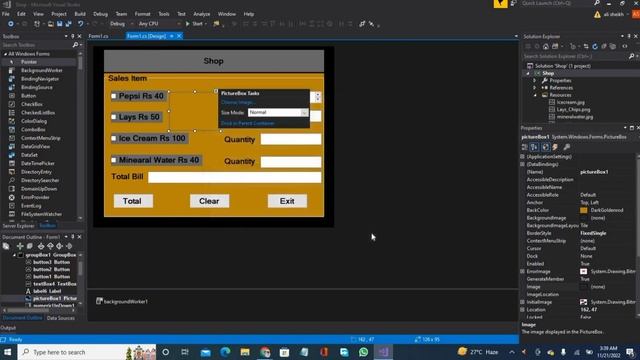
Task: Select Lays_Chips.png in Solution Explorer
Action: pyautogui.click(x=573, y=110)
